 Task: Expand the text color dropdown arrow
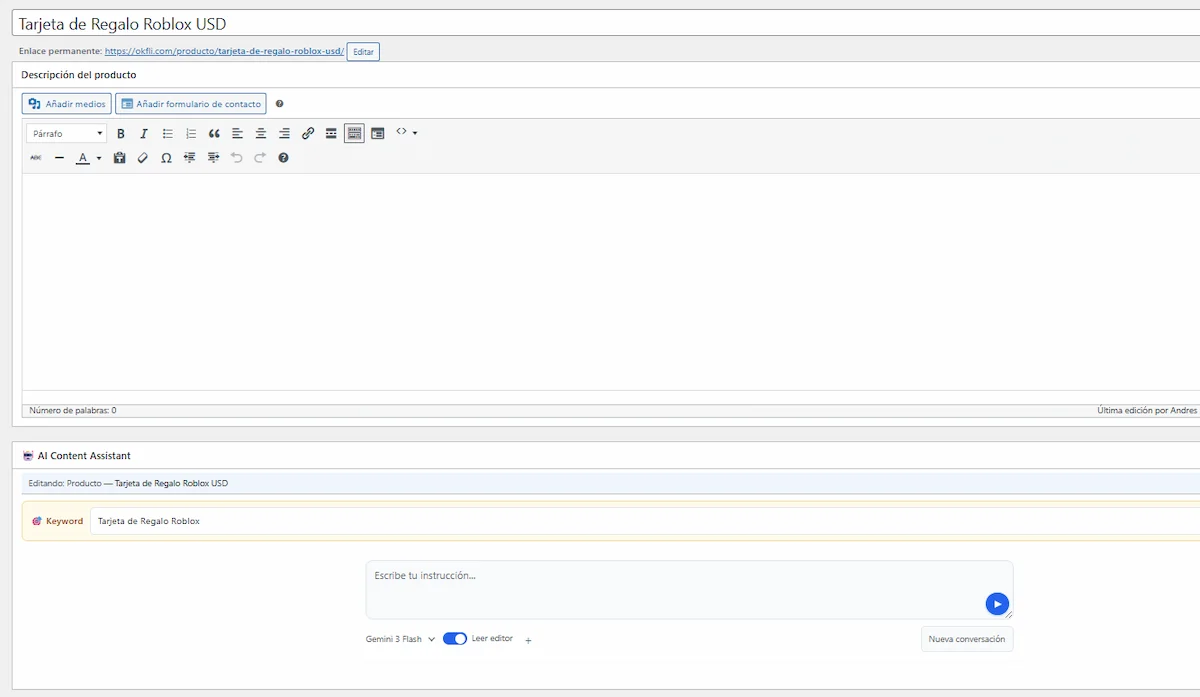tap(99, 158)
